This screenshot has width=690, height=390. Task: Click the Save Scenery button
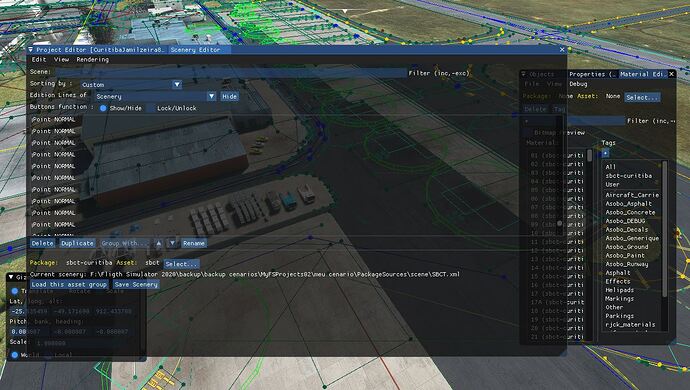coord(136,284)
